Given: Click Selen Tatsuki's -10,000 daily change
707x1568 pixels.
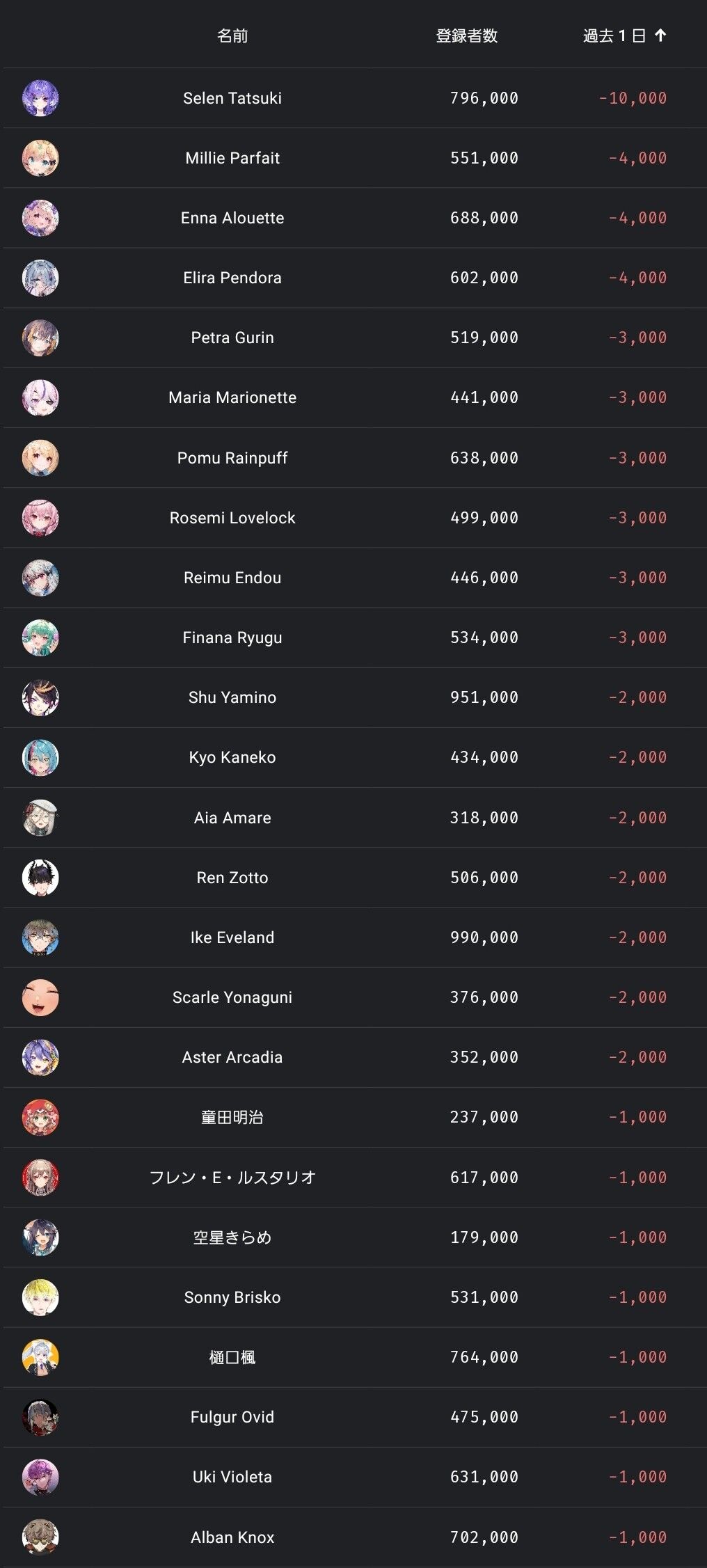Looking at the screenshot, I should coord(632,98).
